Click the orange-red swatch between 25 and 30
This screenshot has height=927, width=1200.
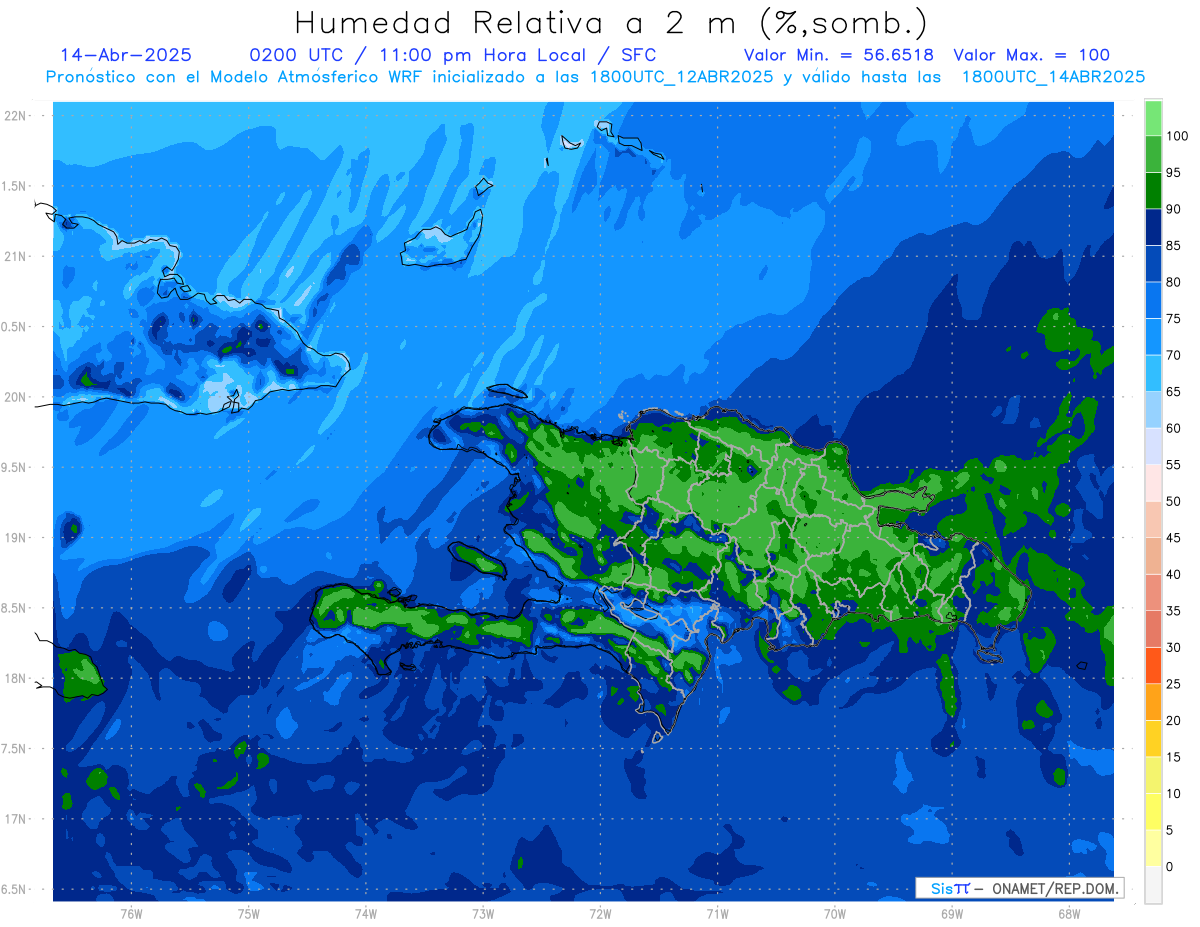(x=1153, y=665)
